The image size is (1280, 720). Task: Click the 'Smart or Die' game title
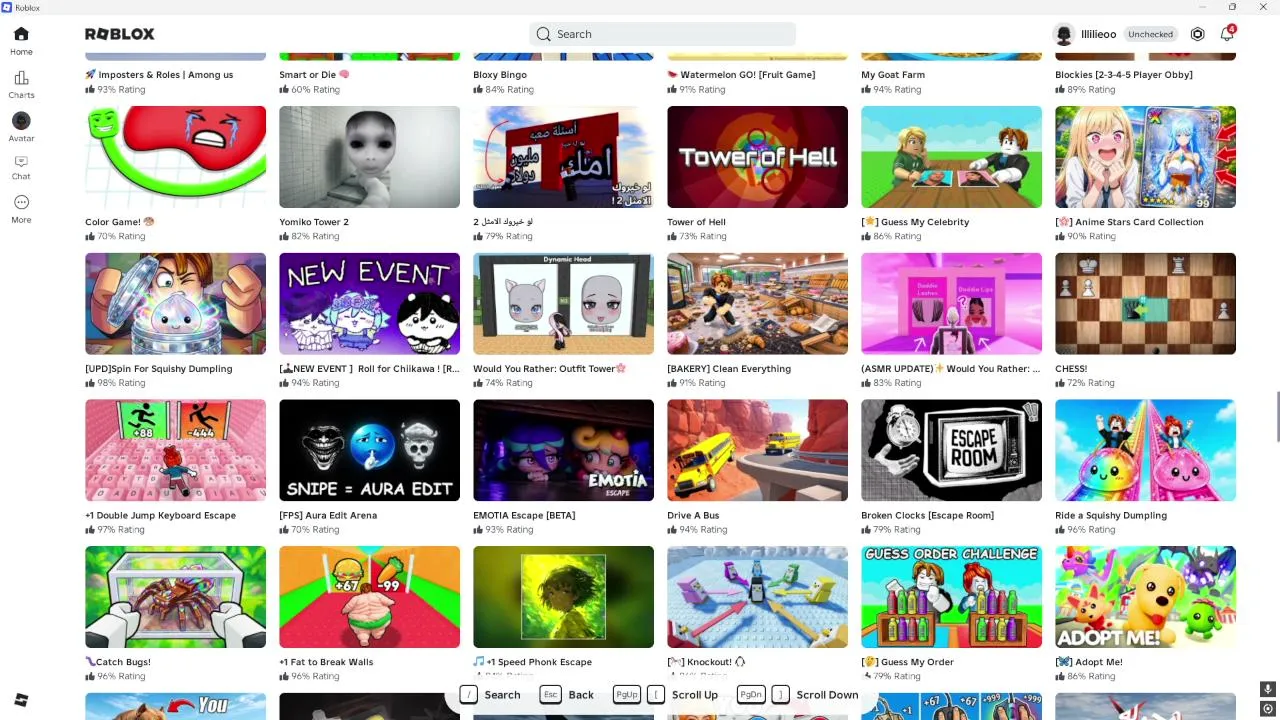click(314, 75)
